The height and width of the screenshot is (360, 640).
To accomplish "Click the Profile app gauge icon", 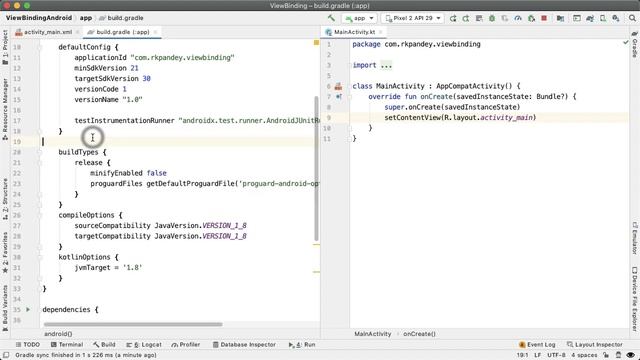I will coord(518,18).
